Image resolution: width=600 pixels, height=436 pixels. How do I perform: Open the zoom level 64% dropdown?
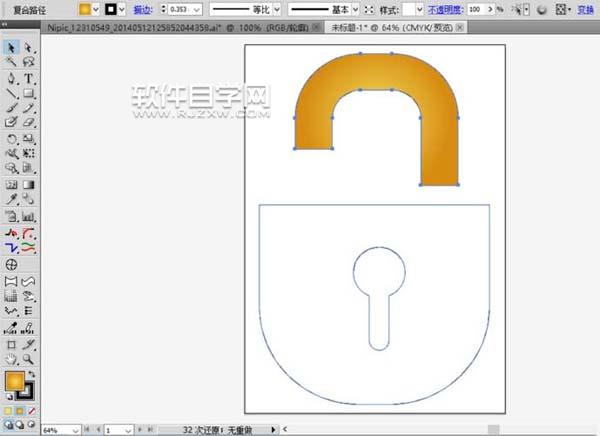click(75, 430)
